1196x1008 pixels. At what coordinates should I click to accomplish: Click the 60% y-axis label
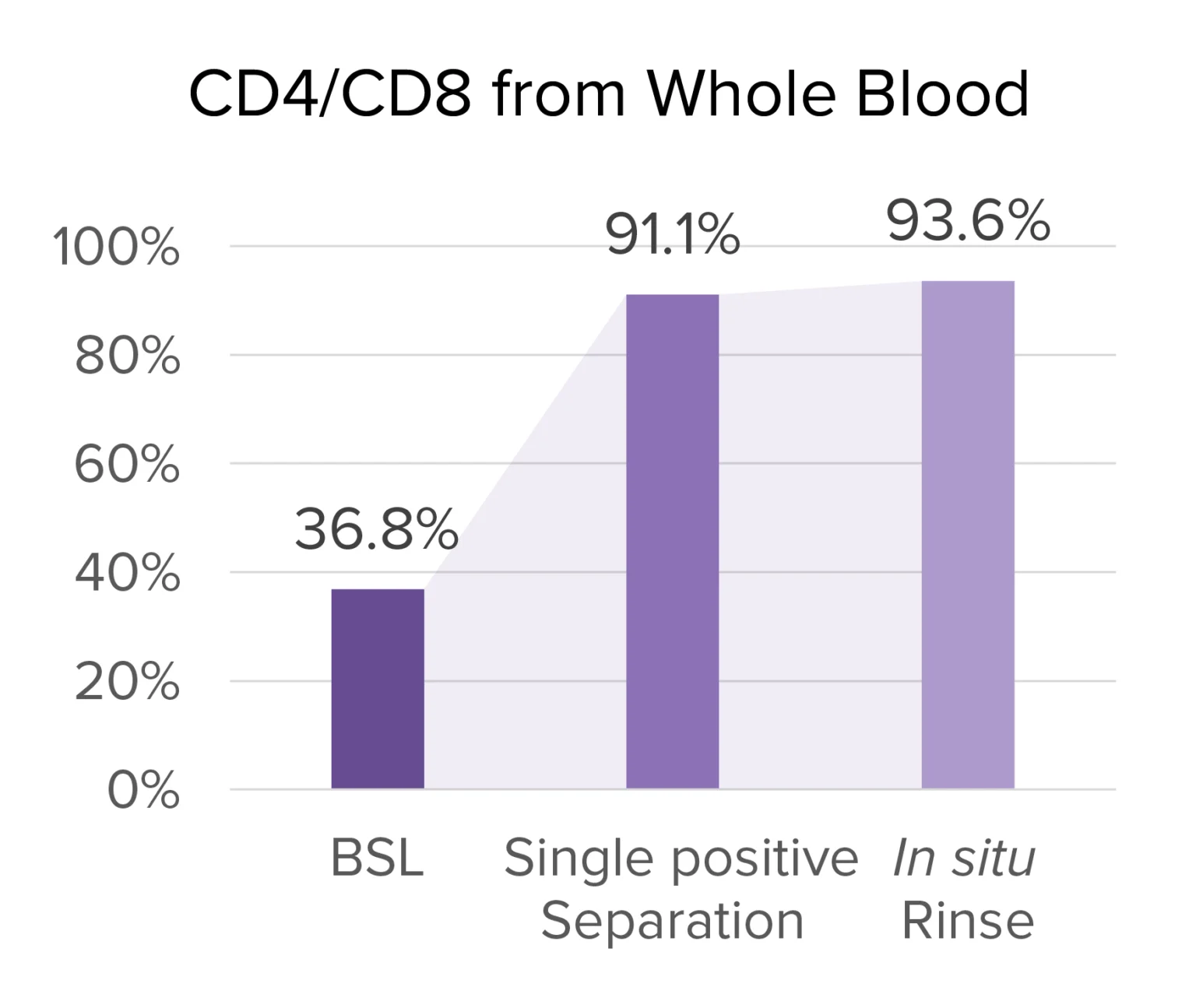(127, 465)
